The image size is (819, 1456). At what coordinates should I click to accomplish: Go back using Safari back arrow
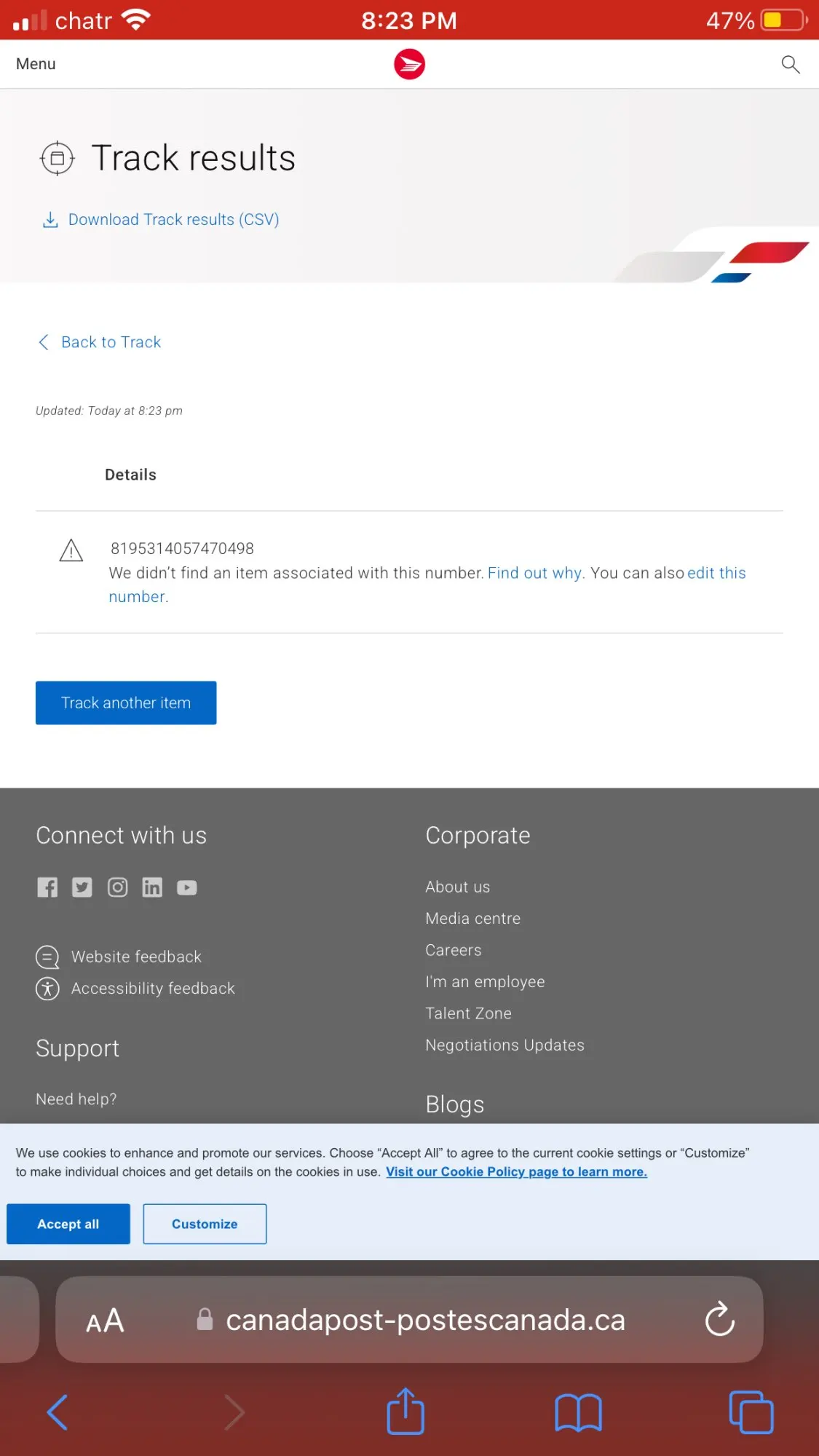click(x=58, y=1412)
